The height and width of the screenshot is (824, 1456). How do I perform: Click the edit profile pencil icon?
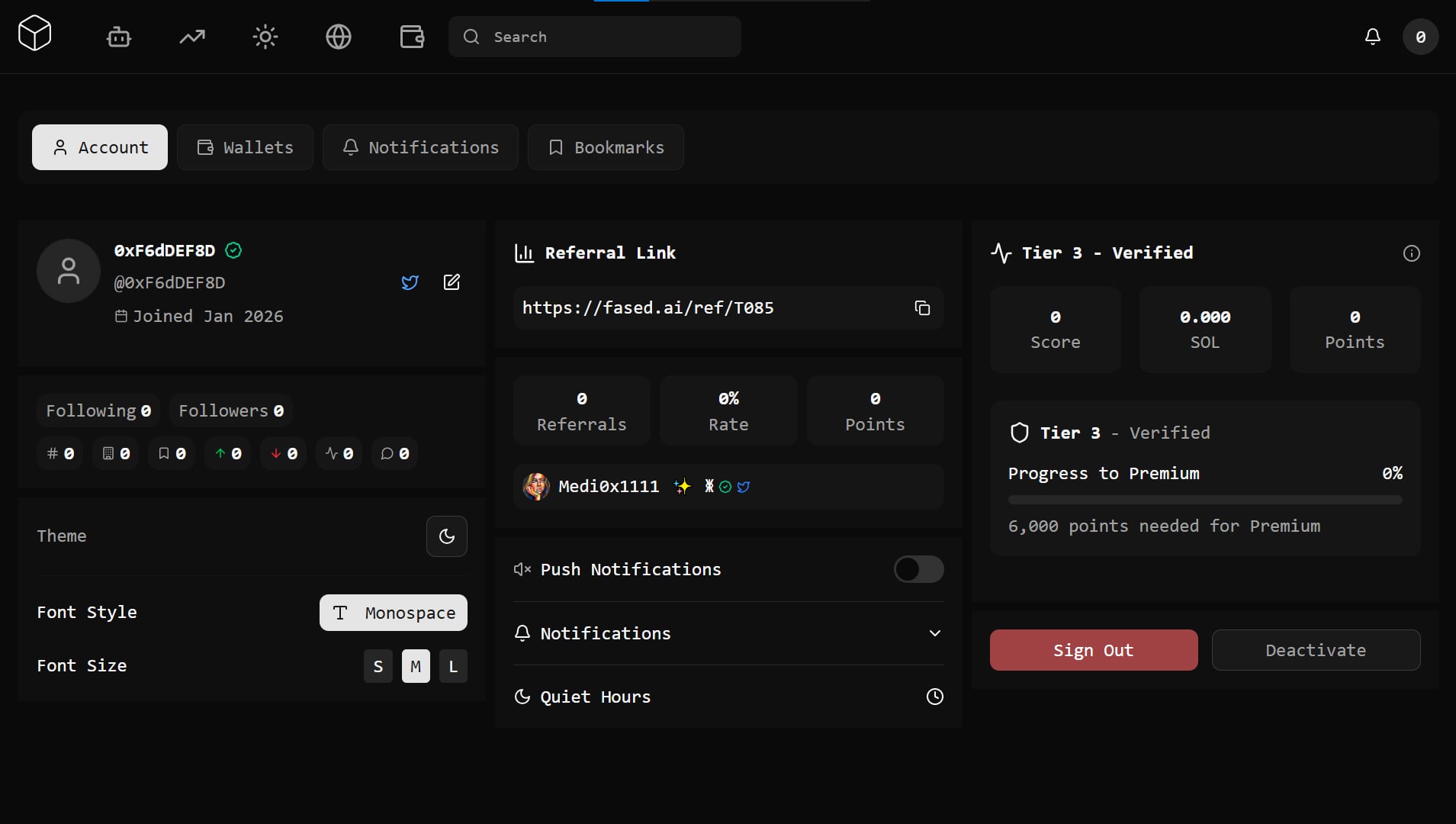452,282
